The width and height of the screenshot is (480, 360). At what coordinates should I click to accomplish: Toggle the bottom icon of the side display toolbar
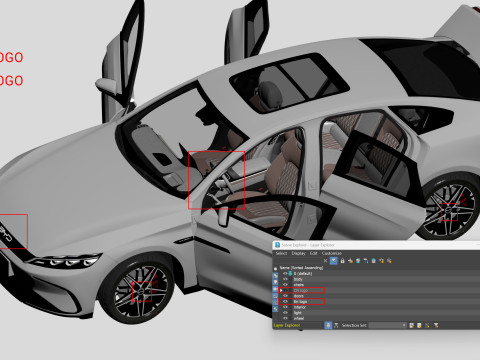coord(275,309)
